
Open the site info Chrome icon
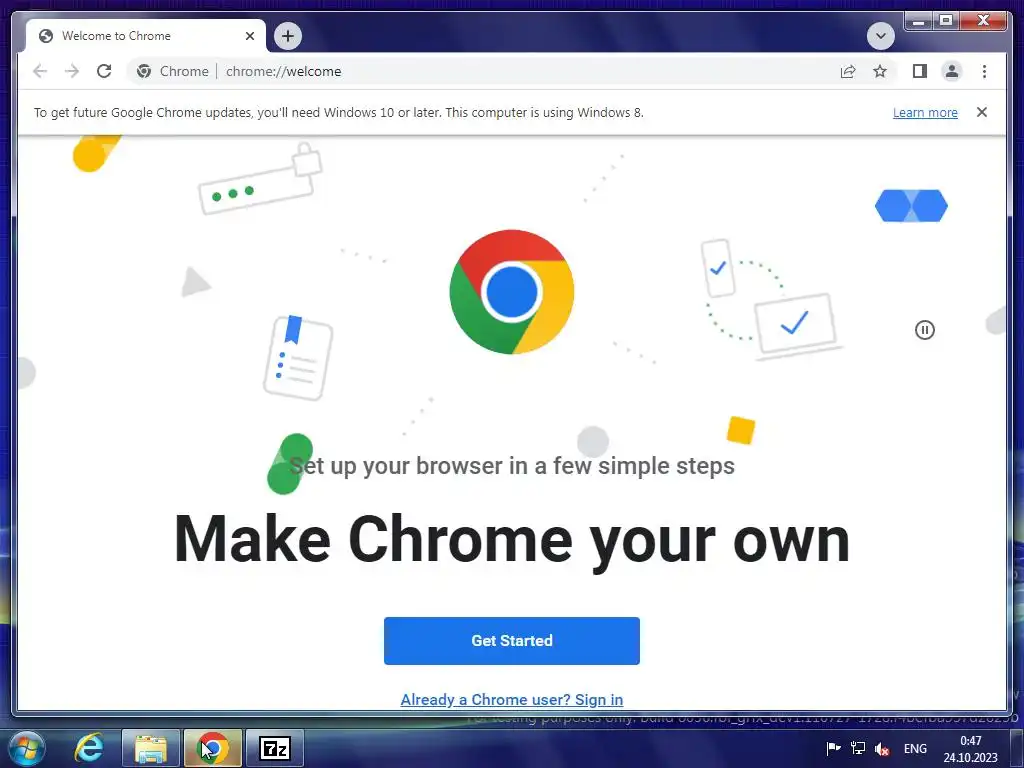click(144, 71)
